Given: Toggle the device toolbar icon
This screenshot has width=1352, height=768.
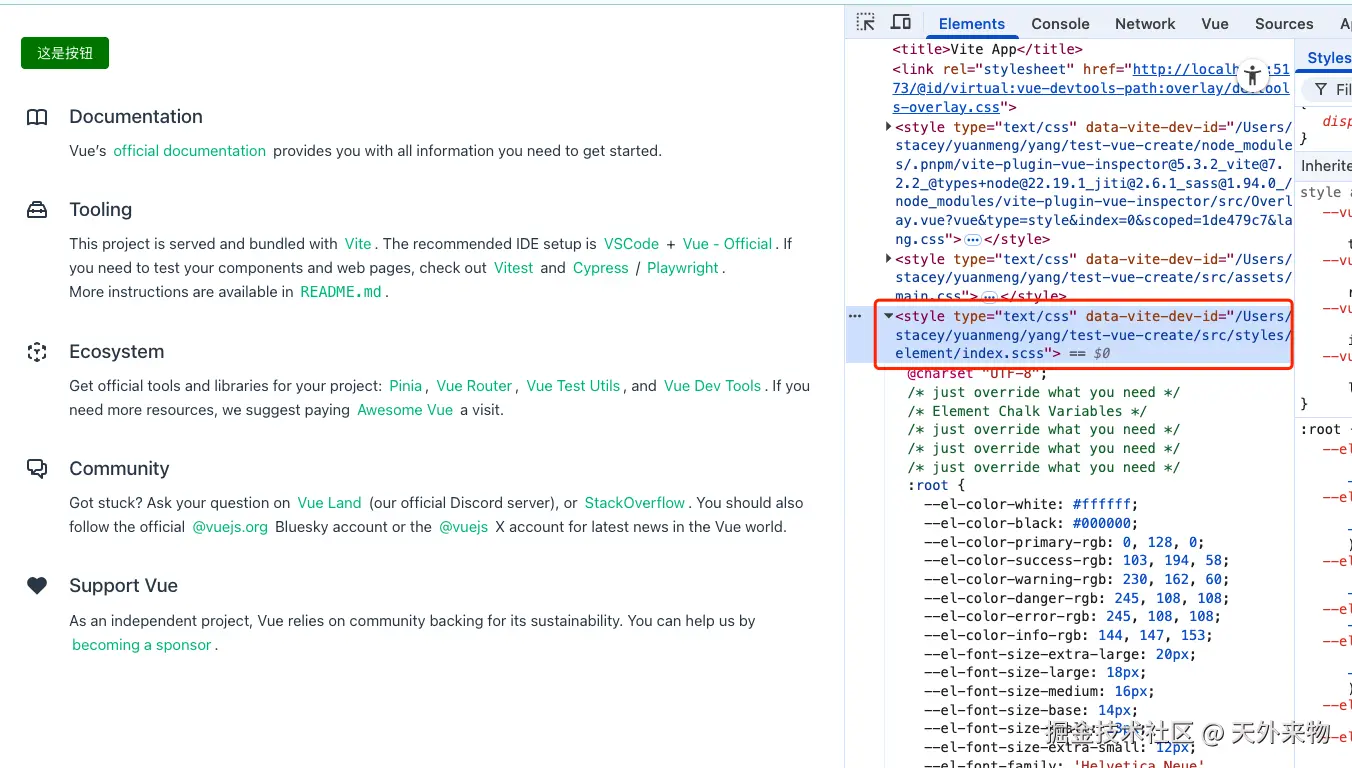Looking at the screenshot, I should tap(901, 23).
